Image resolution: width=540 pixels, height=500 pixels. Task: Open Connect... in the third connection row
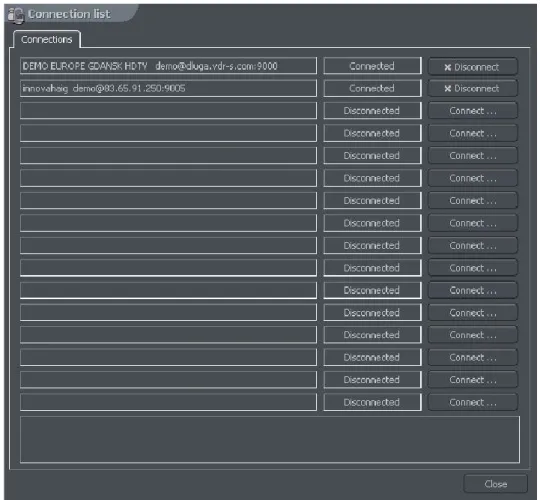click(x=472, y=111)
